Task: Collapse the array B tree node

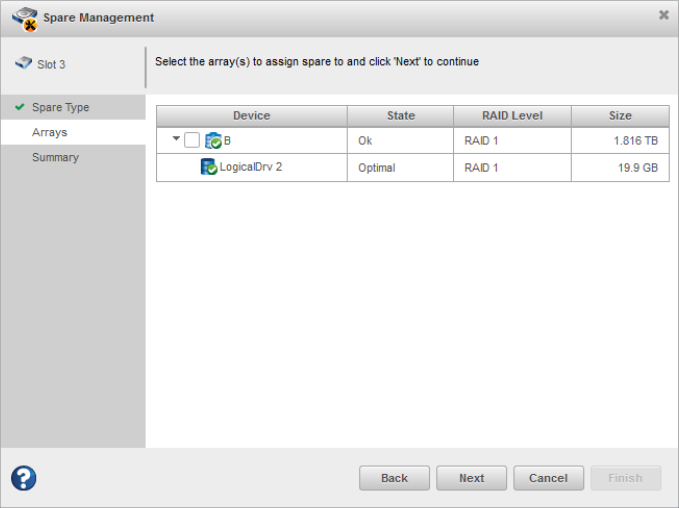Action: point(177,141)
